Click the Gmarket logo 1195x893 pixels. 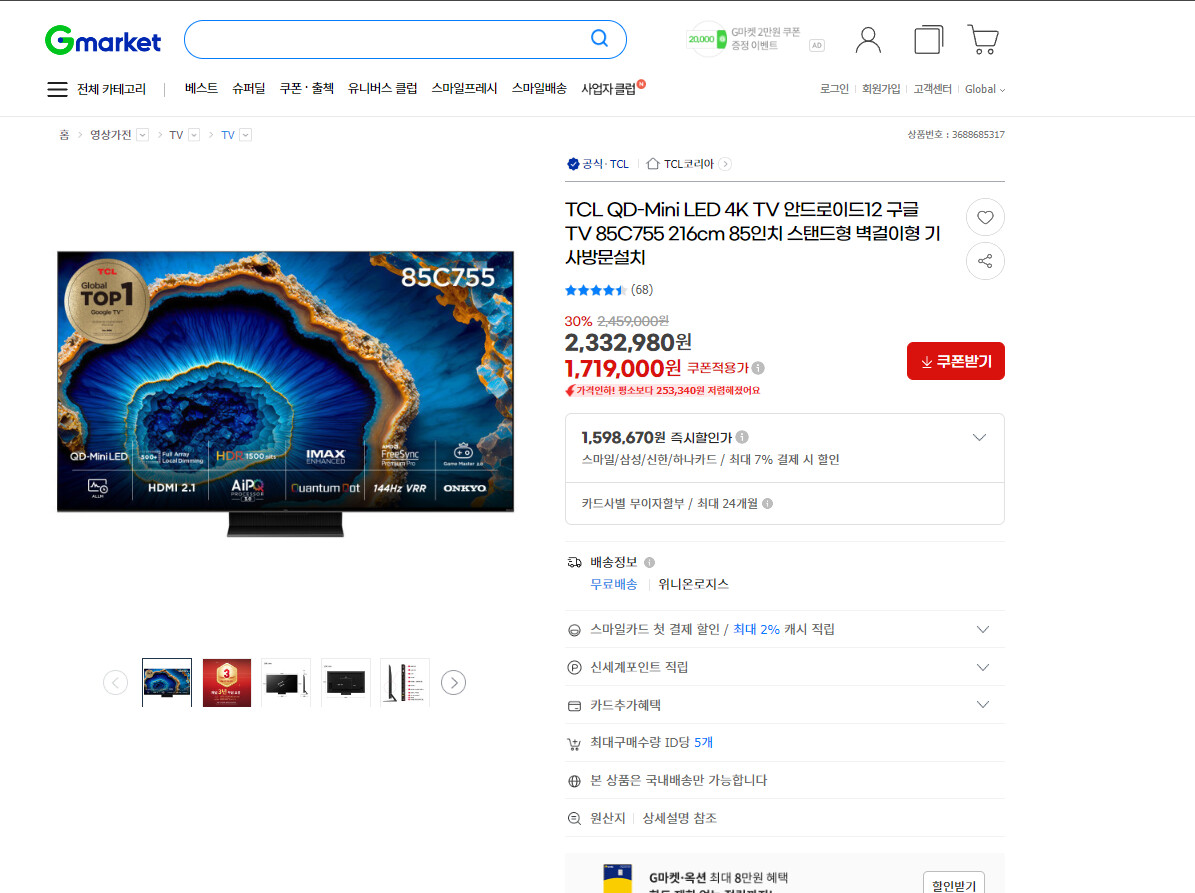(103, 40)
